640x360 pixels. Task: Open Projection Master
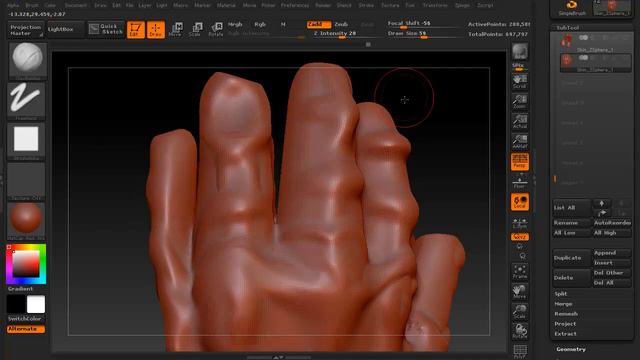coord(25,30)
